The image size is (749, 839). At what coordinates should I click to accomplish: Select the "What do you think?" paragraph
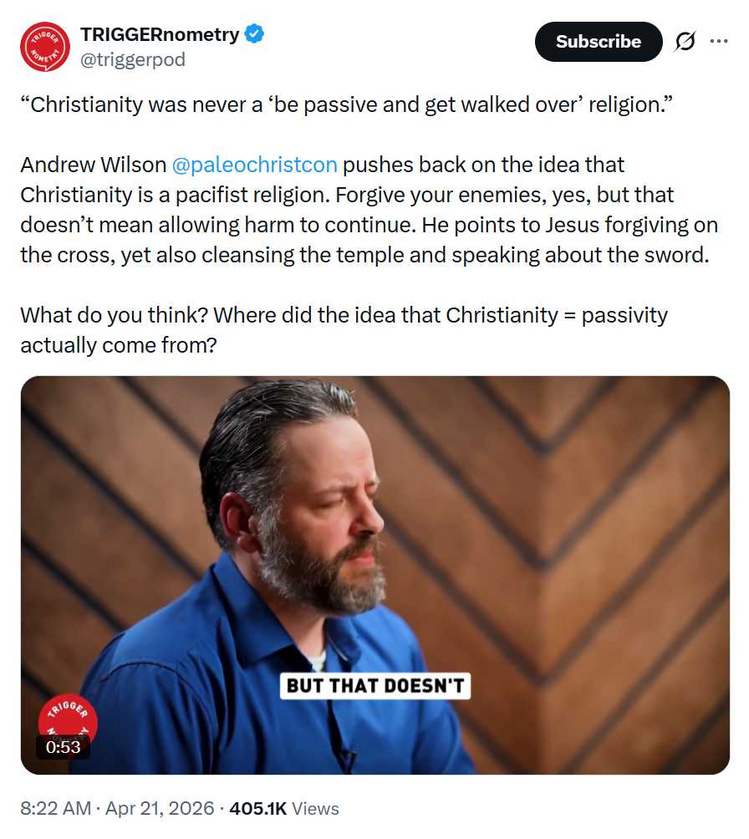click(x=344, y=330)
